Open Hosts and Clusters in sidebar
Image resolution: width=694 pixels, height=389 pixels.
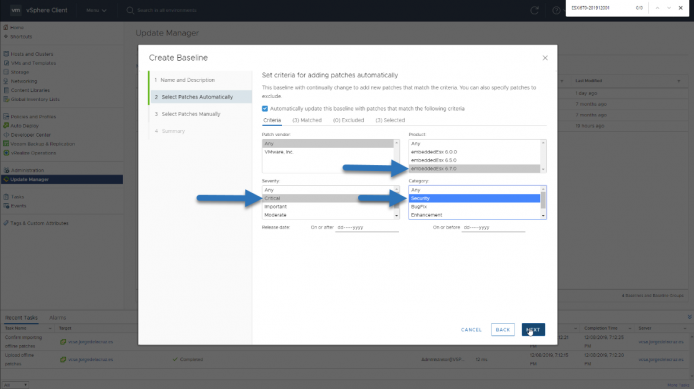pos(31,54)
